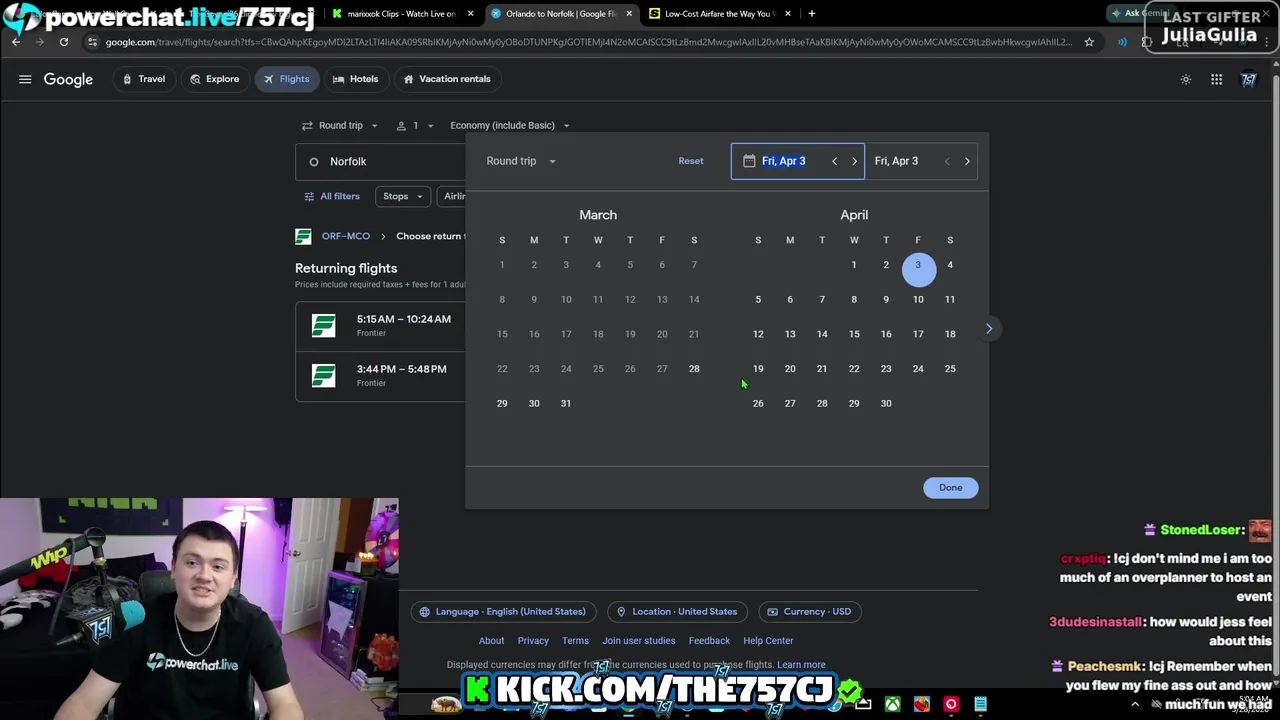Switch to the Explore tab

point(214,79)
